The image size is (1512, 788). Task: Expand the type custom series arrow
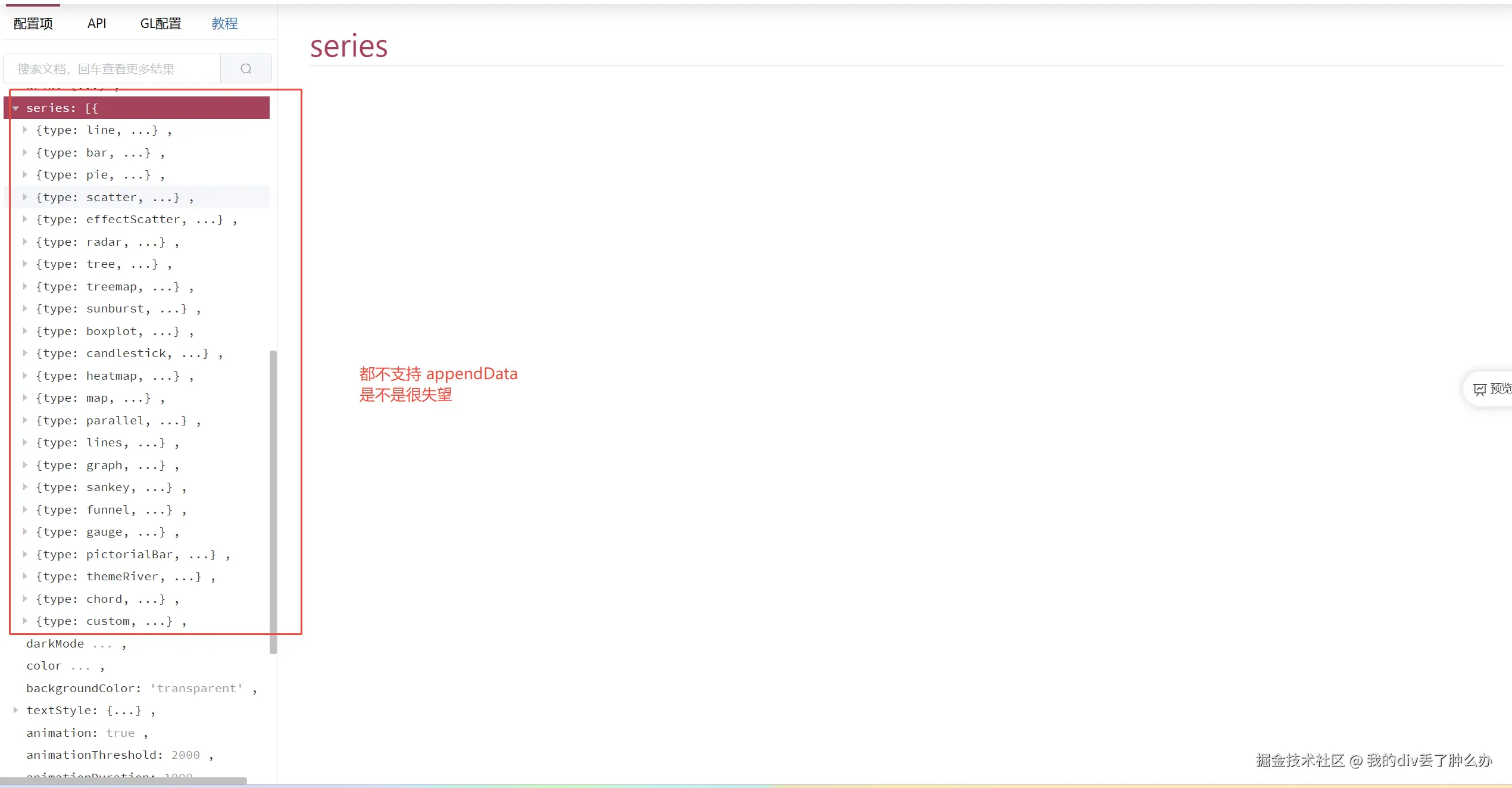tap(25, 621)
